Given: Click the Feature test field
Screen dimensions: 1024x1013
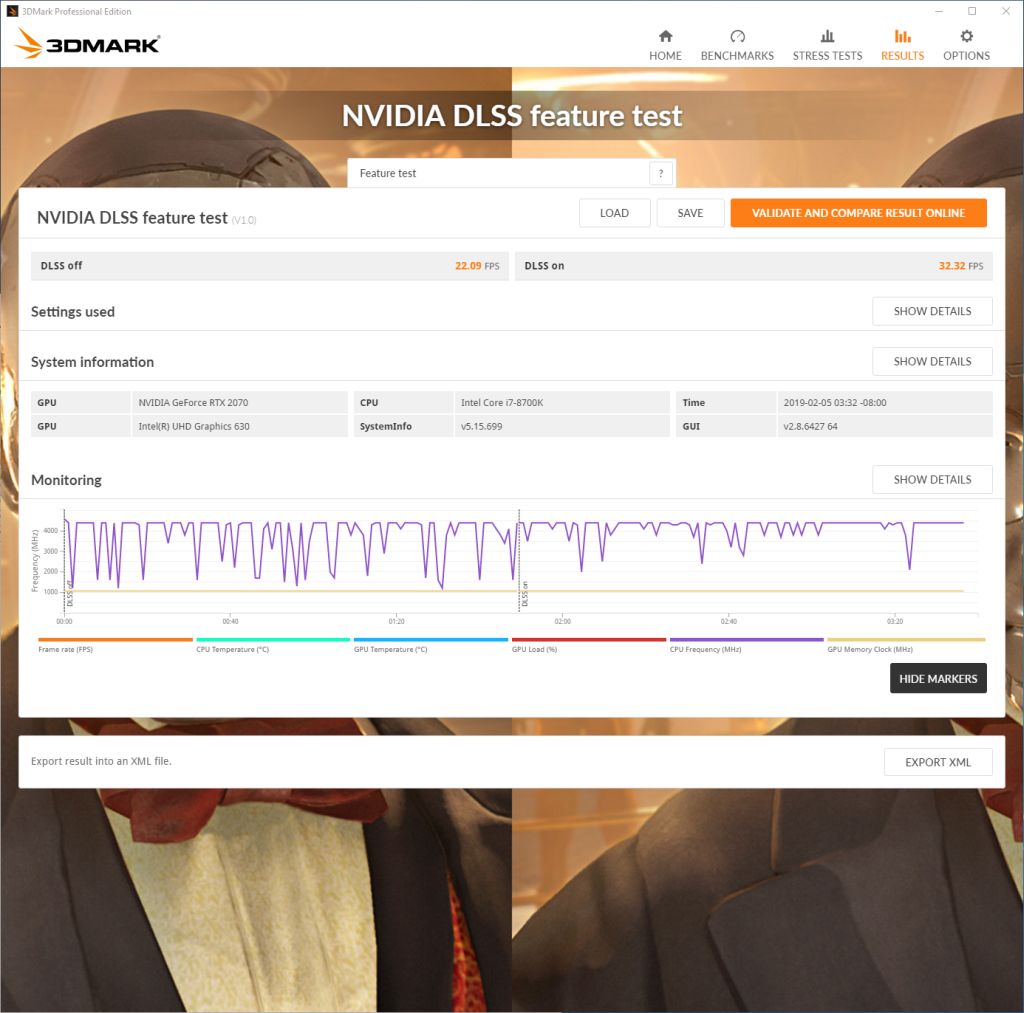Looking at the screenshot, I should (x=511, y=173).
